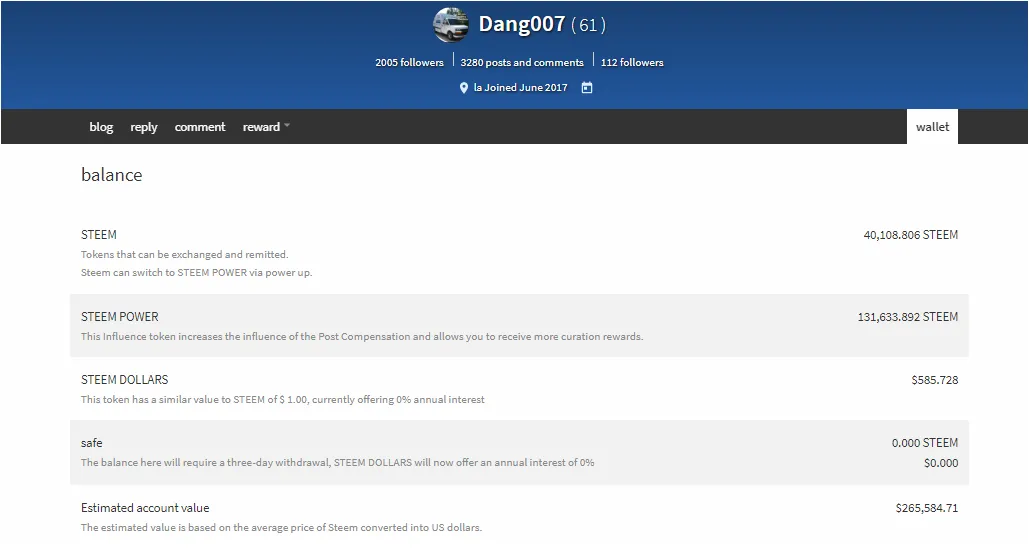
Task: Click the STEEM POWER influence token description
Action: pos(362,336)
